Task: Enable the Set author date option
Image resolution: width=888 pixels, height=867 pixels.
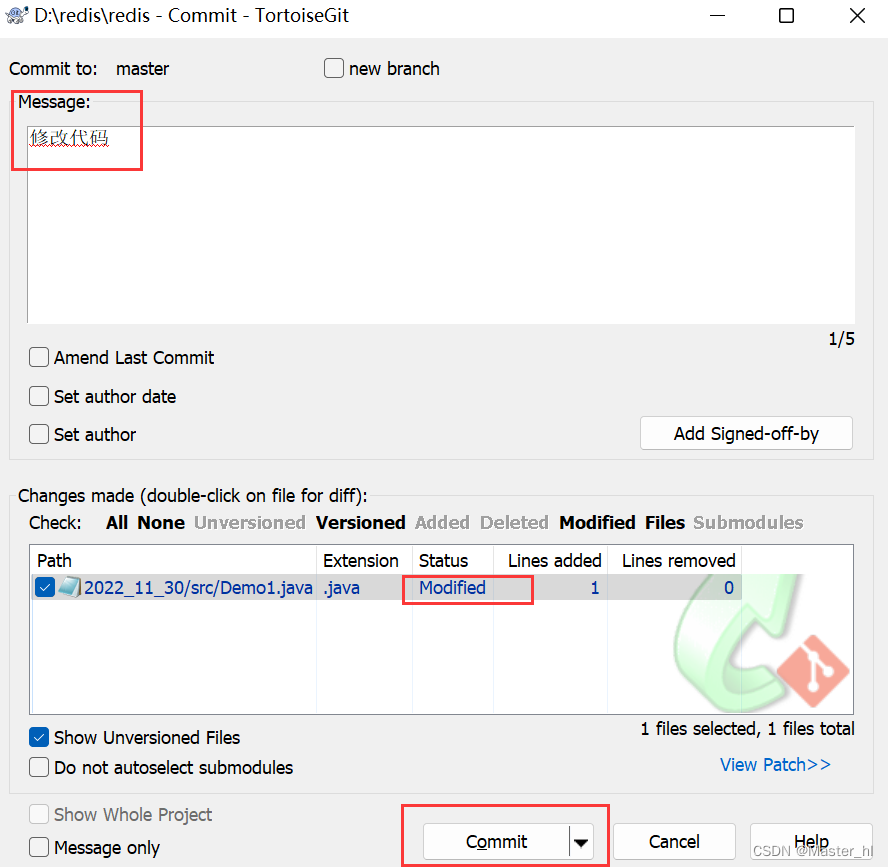Action: (x=39, y=396)
